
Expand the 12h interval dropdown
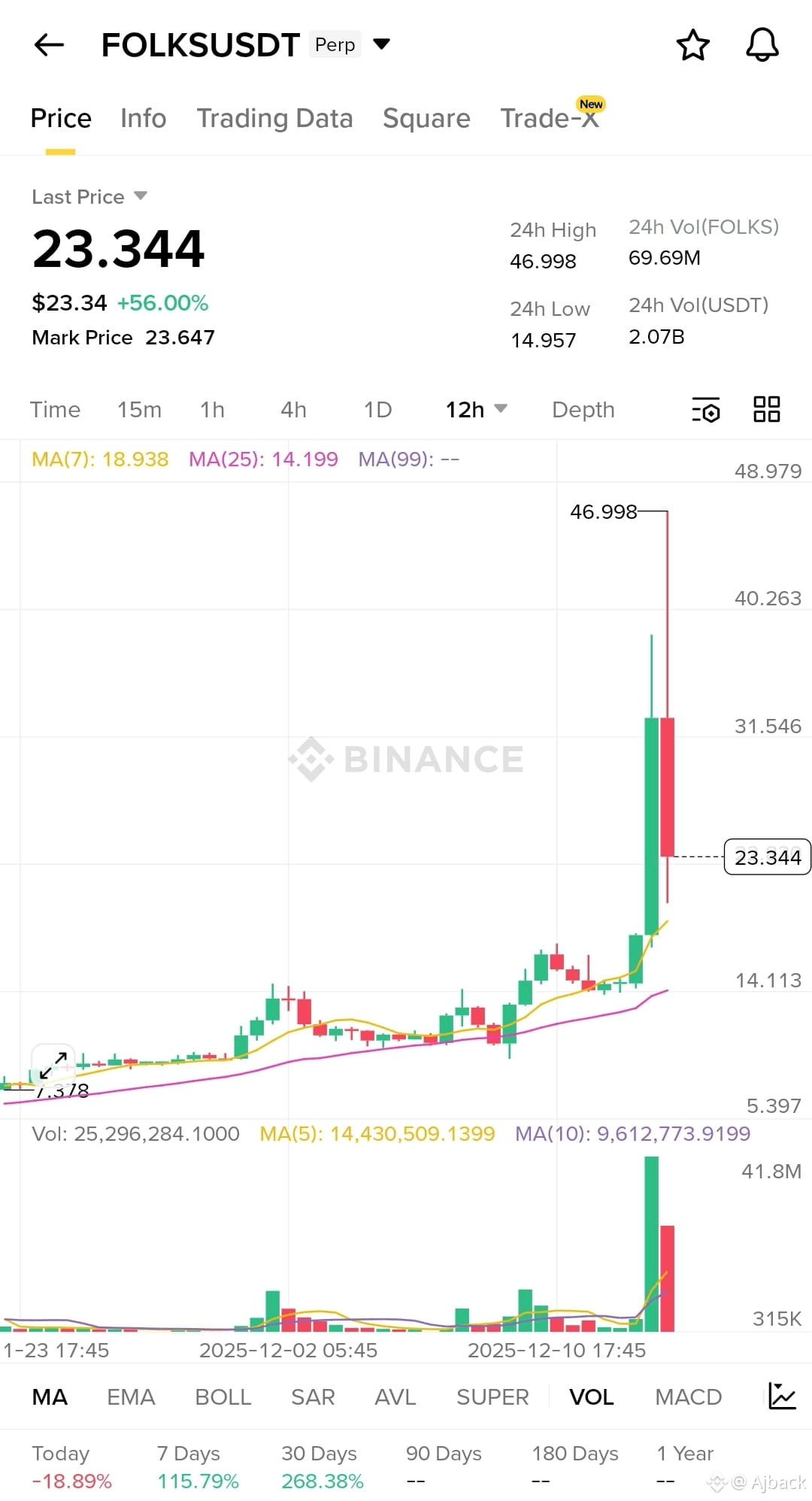[x=477, y=410]
